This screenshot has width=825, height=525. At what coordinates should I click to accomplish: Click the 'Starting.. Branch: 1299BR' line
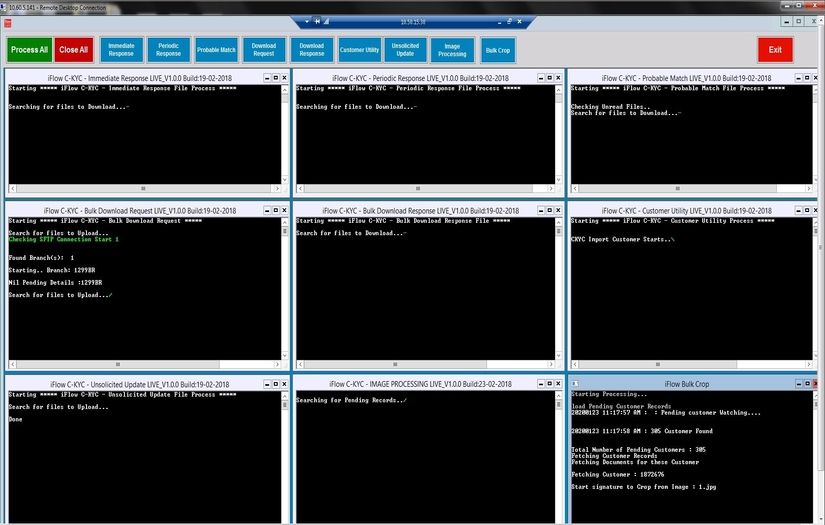click(x=52, y=270)
